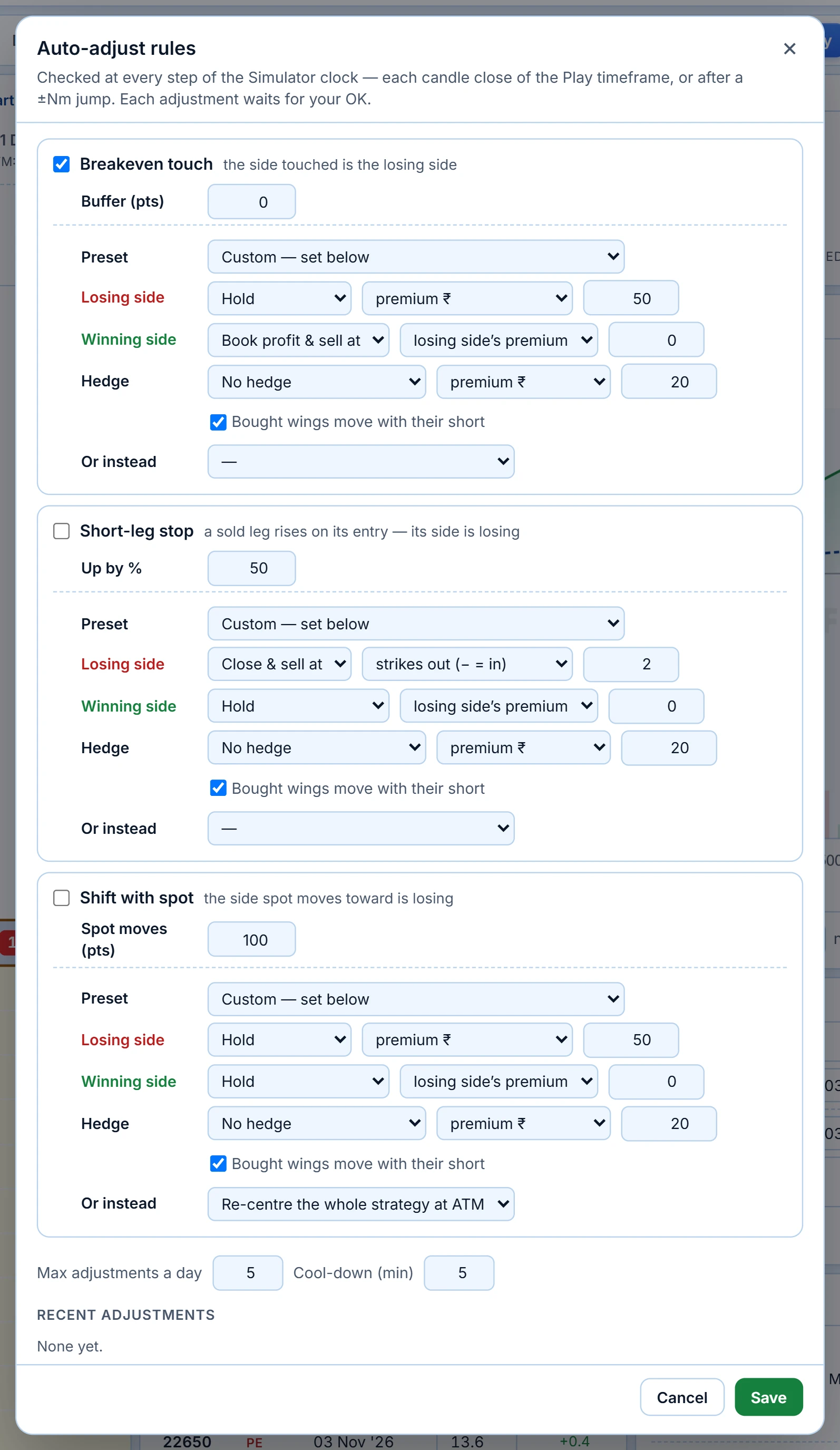Click the Max adjustments a day field
The image size is (840, 1450).
[247, 1273]
